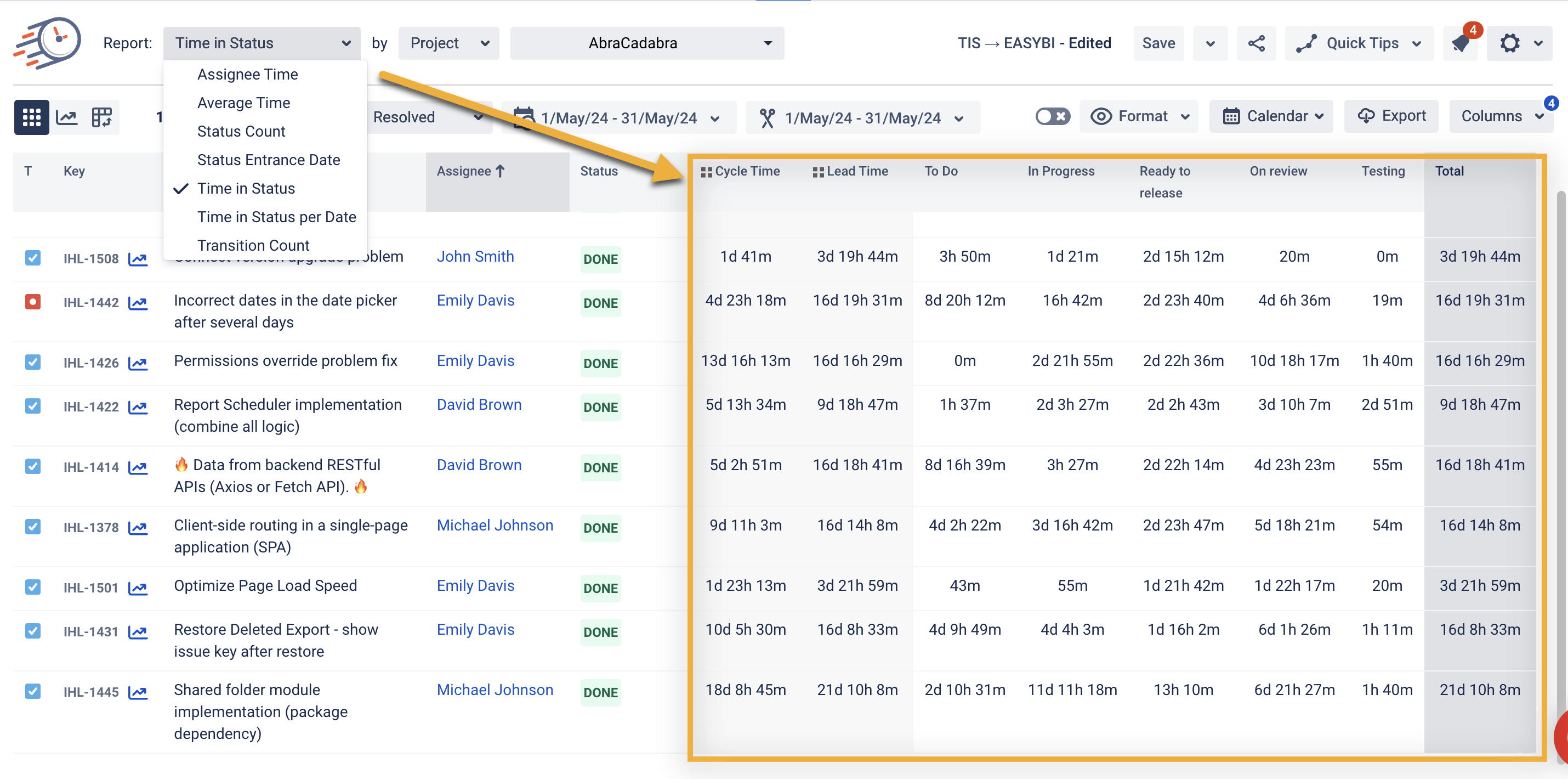Open the Columns dropdown
The image size is (1568, 779).
click(x=1501, y=116)
